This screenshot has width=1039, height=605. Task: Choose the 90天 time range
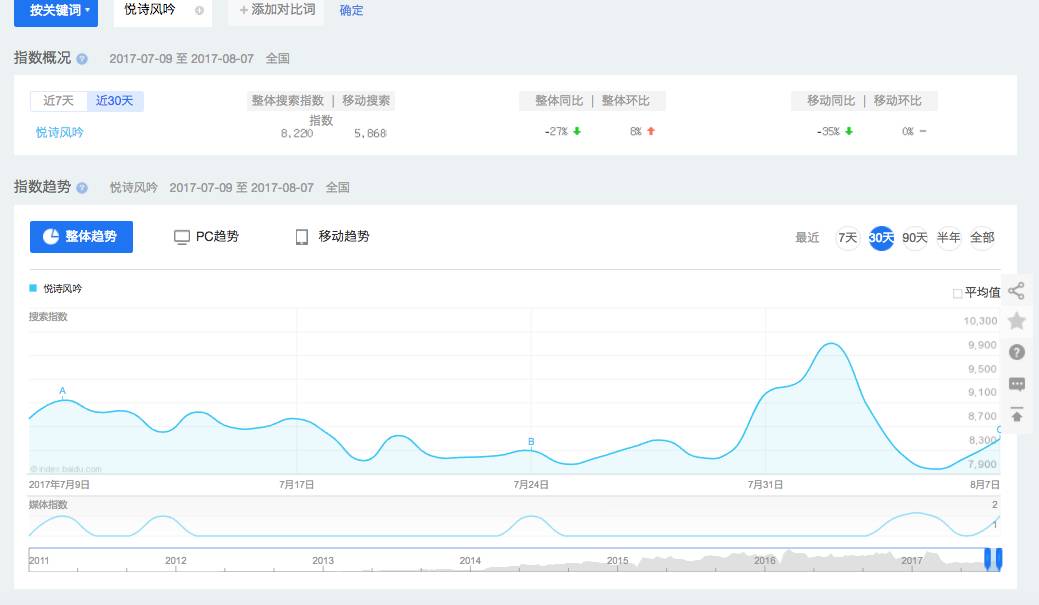click(914, 237)
